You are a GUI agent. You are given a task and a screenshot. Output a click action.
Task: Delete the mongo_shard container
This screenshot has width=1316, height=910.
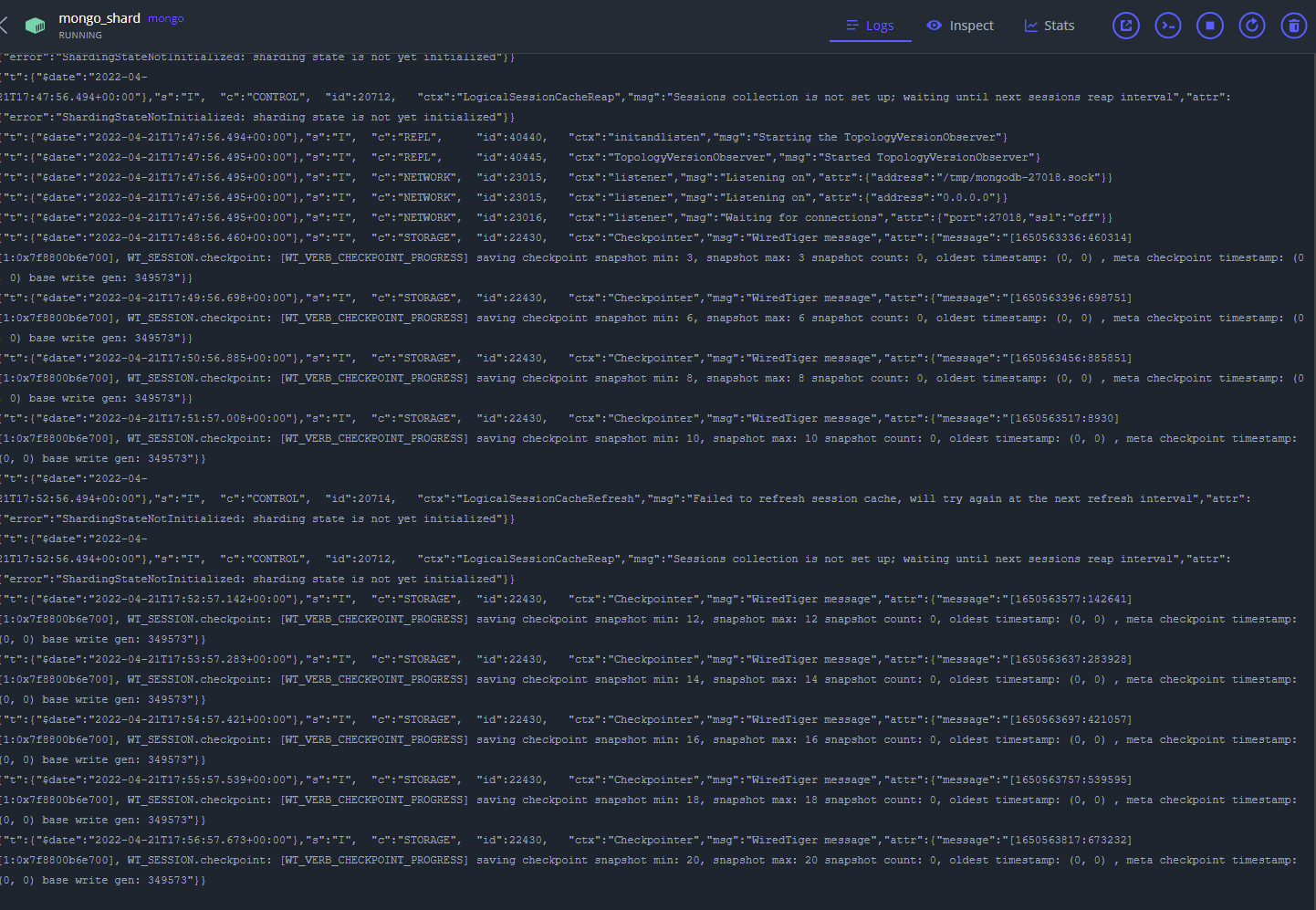coord(1293,26)
